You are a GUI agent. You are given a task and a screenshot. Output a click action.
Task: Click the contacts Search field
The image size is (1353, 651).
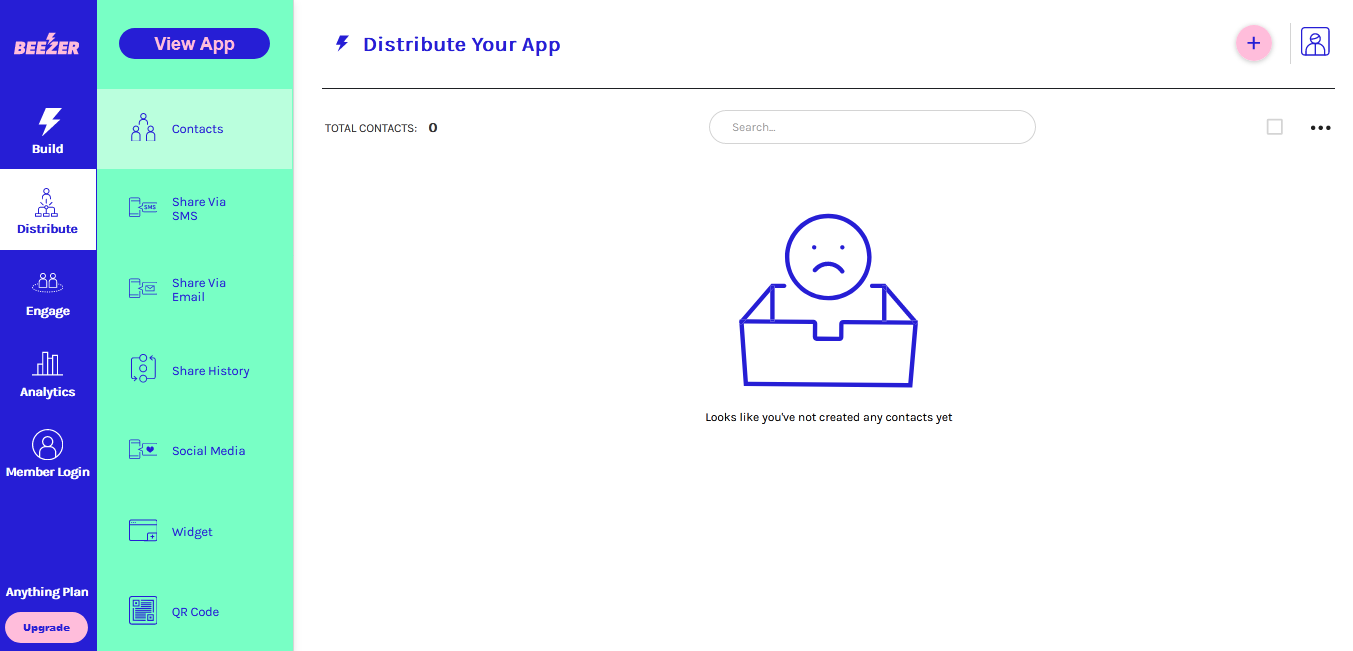point(871,127)
